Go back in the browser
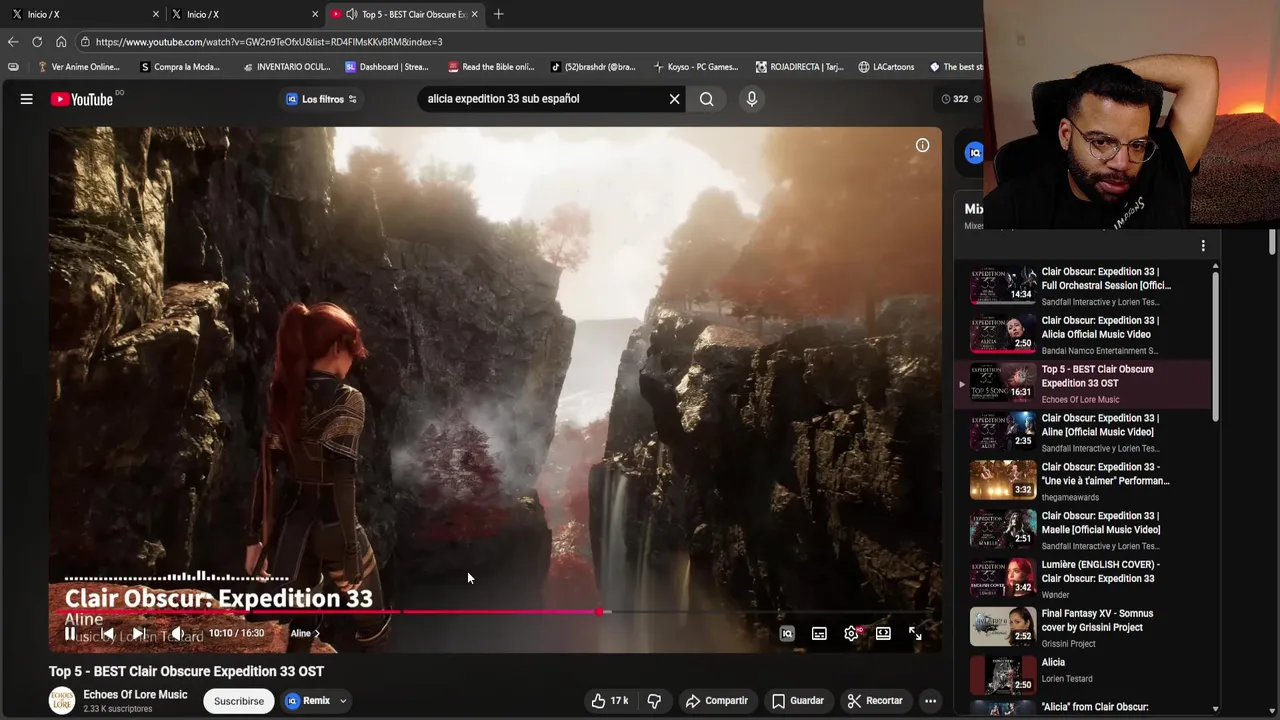Viewport: 1280px width, 720px height. point(12,42)
